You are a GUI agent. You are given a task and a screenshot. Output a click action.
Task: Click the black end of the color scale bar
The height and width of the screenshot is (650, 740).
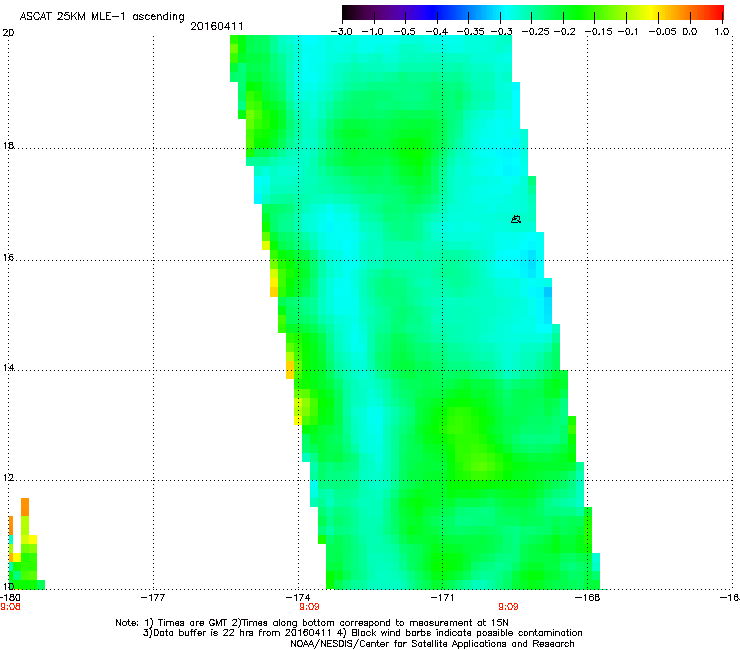(348, 13)
